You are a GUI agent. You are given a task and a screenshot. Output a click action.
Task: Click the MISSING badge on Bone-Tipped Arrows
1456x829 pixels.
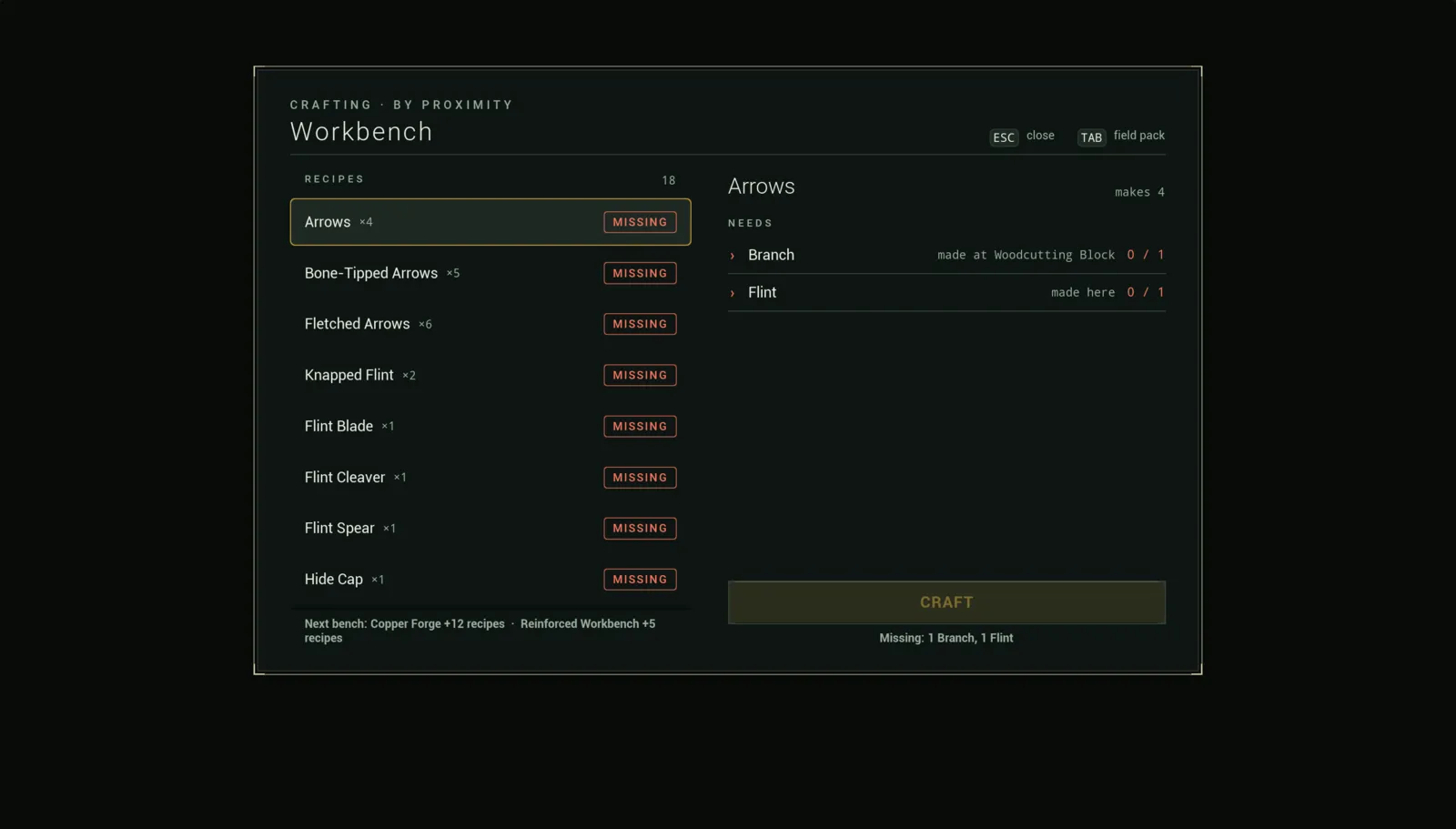coord(640,273)
